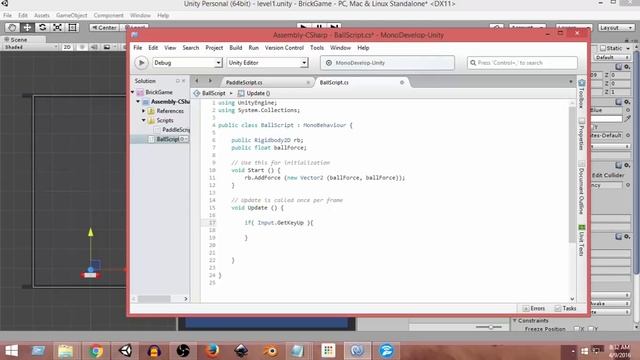Select the Move tool in Unity toolbar
Viewport: 640px width, 360px height.
27,27
